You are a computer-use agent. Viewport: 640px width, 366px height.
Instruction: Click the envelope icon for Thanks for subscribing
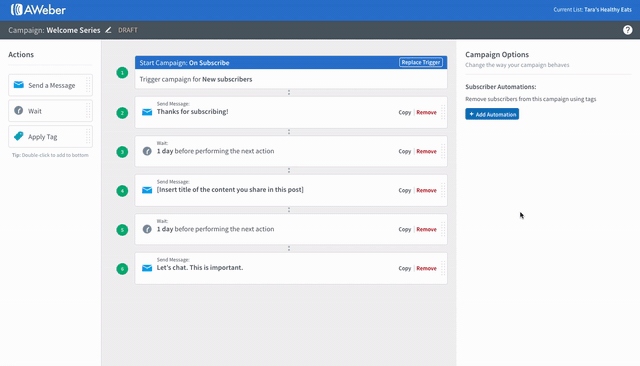(x=147, y=112)
